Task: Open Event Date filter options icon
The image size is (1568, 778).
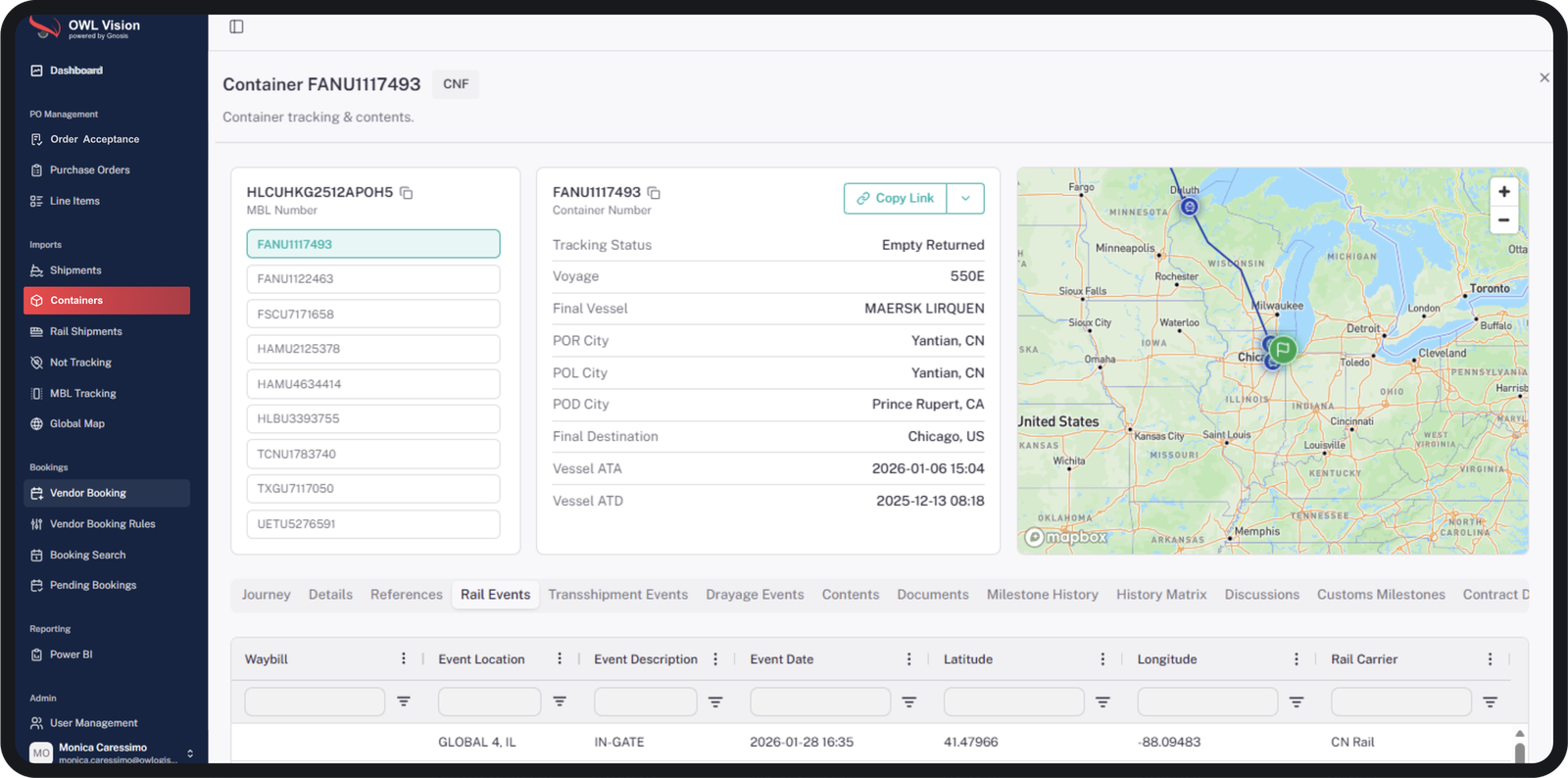Action: [909, 702]
